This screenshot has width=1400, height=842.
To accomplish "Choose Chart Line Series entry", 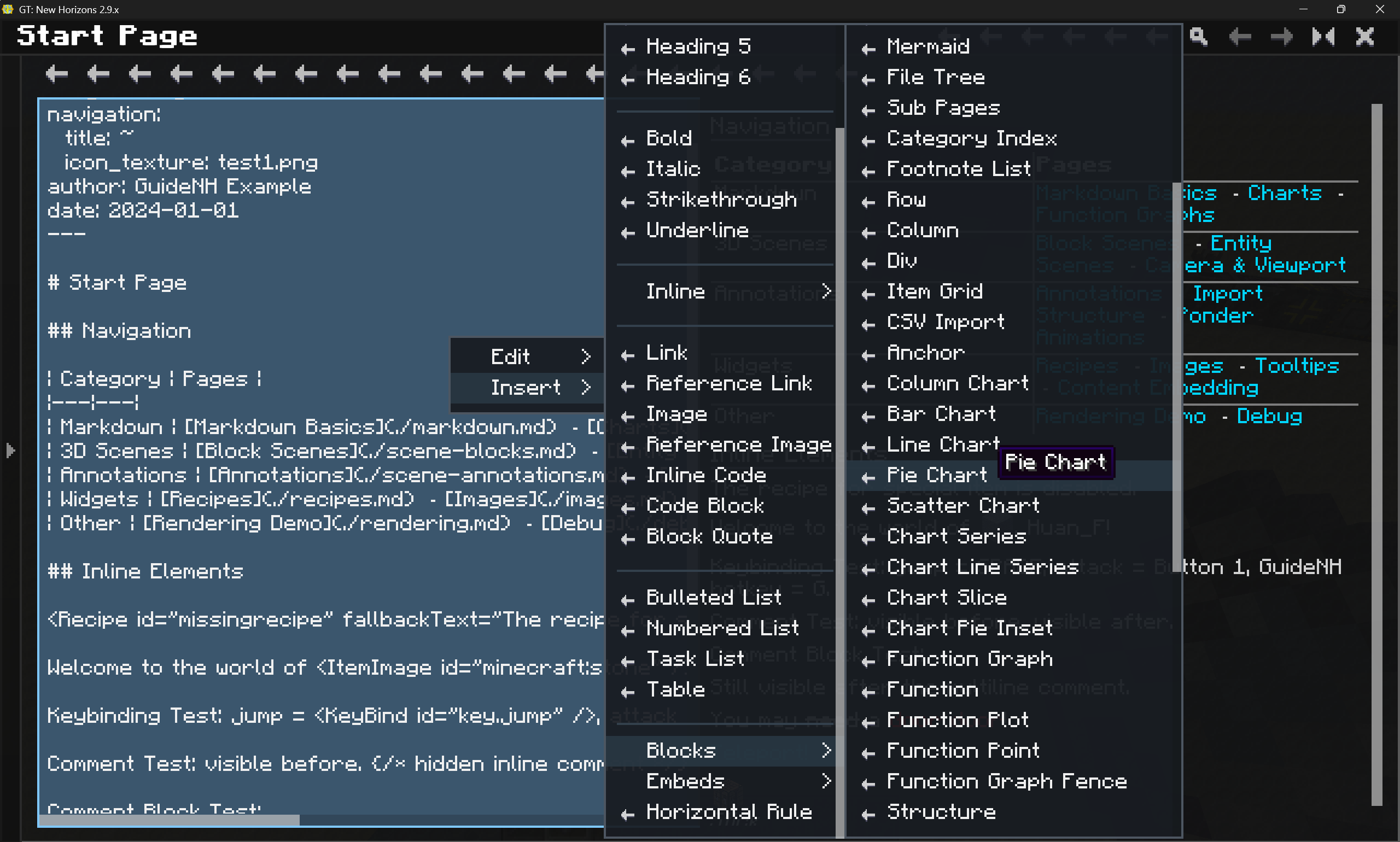I will pyautogui.click(x=1010, y=568).
